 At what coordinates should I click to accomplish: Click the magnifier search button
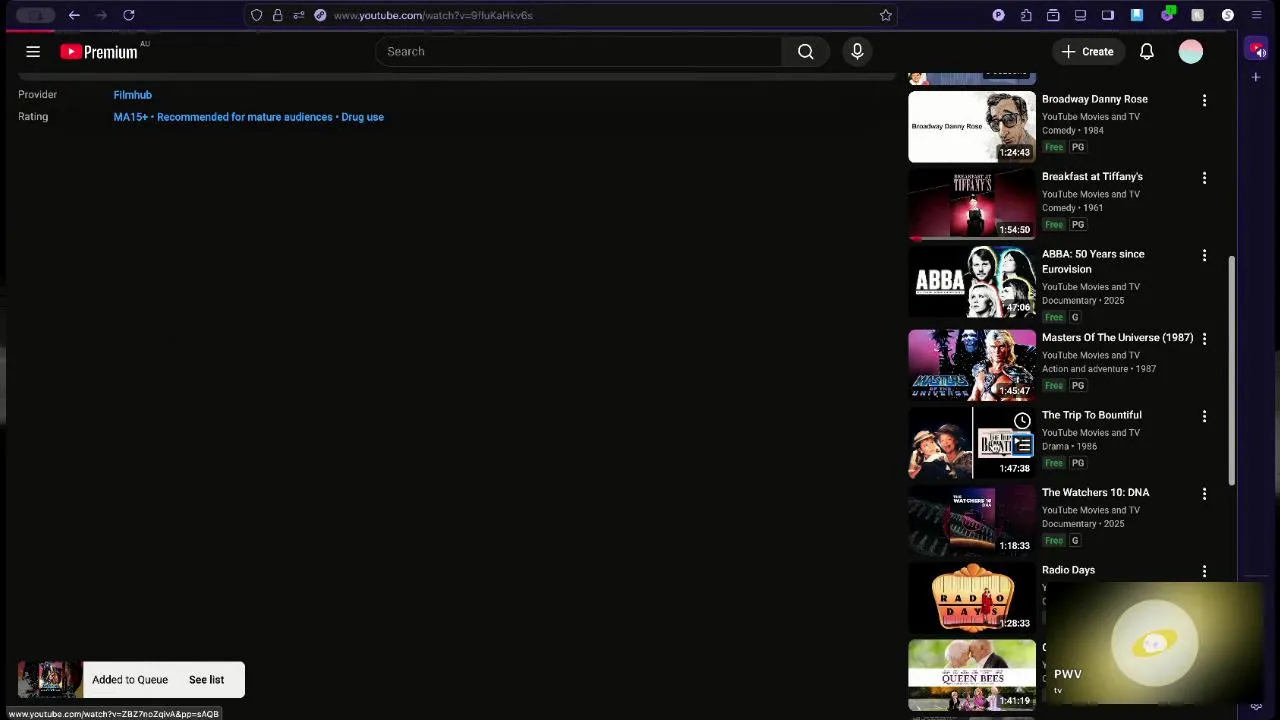pyautogui.click(x=805, y=52)
